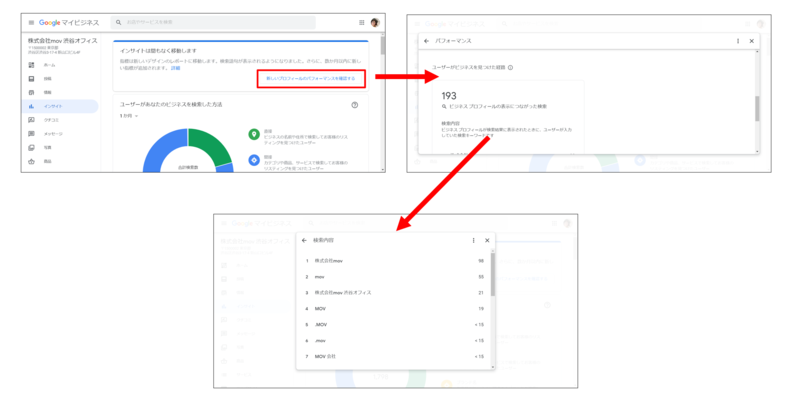Viewport: 800px width, 402px height.
Task: Close the パフォーマンス dialog
Action: tap(752, 41)
